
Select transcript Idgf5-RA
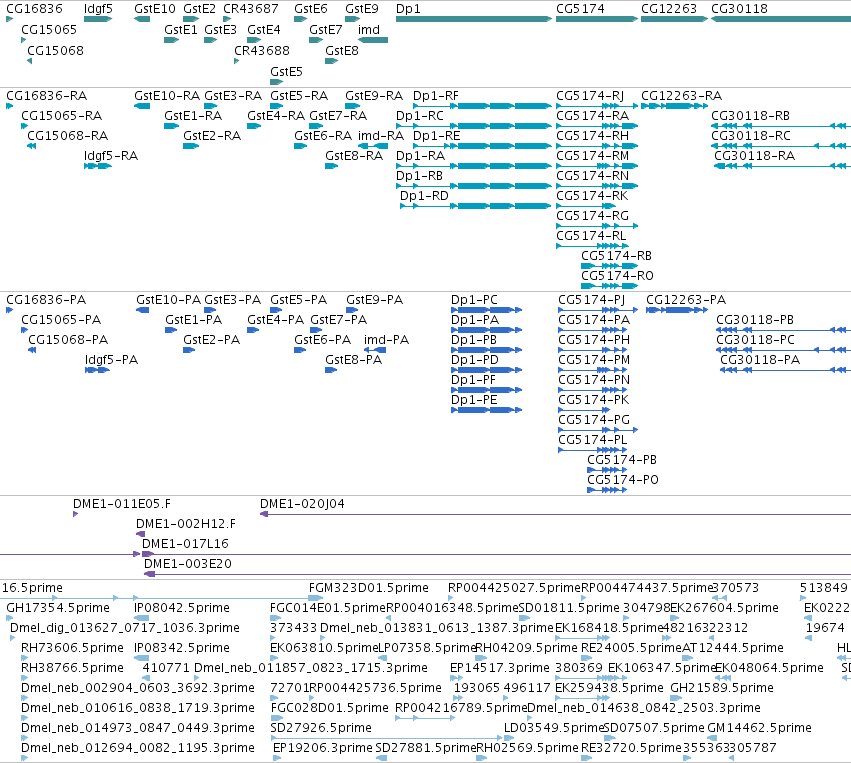[x=111, y=156]
